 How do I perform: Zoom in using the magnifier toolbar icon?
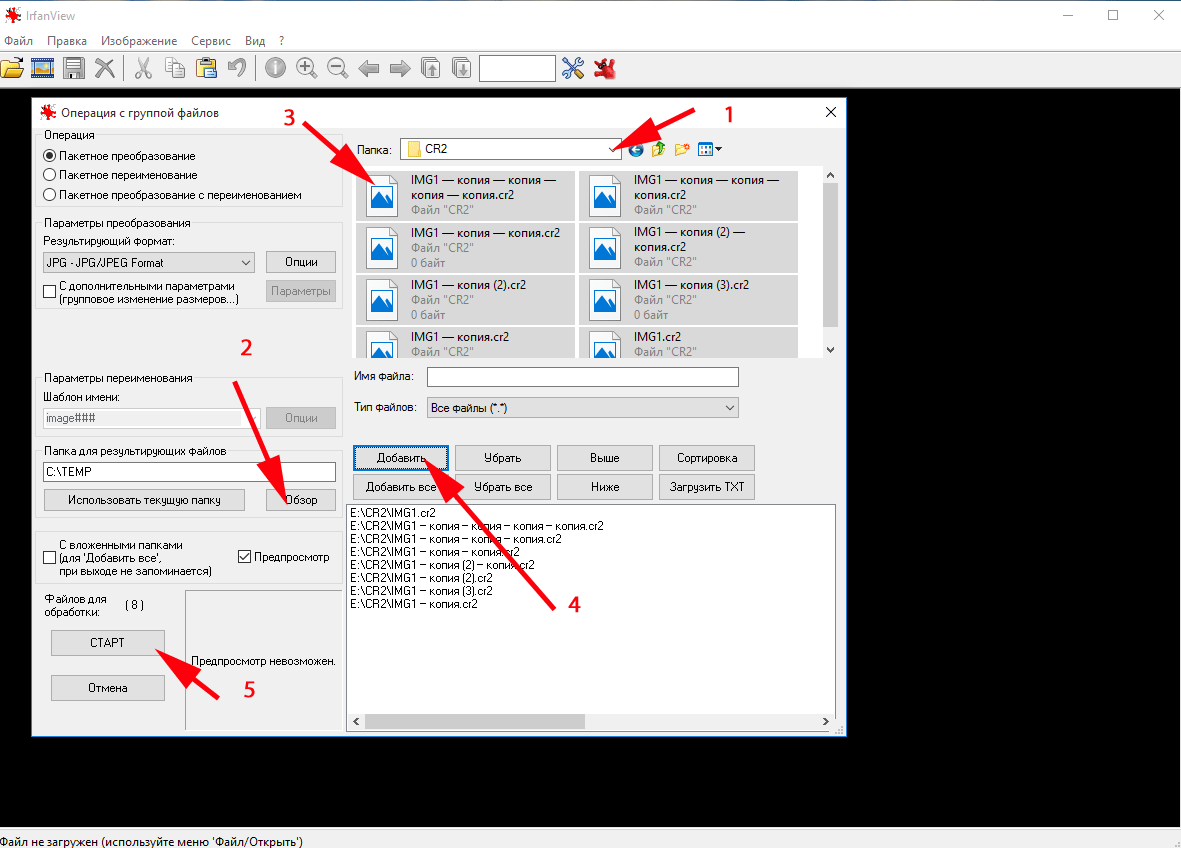click(x=307, y=68)
